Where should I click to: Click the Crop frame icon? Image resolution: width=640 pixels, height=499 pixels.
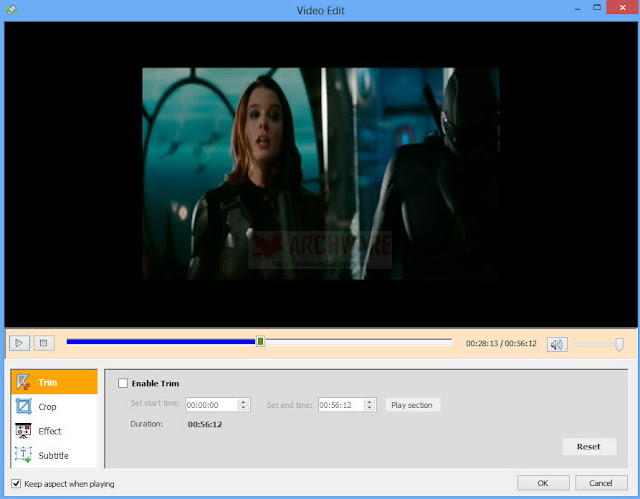[x=23, y=406]
